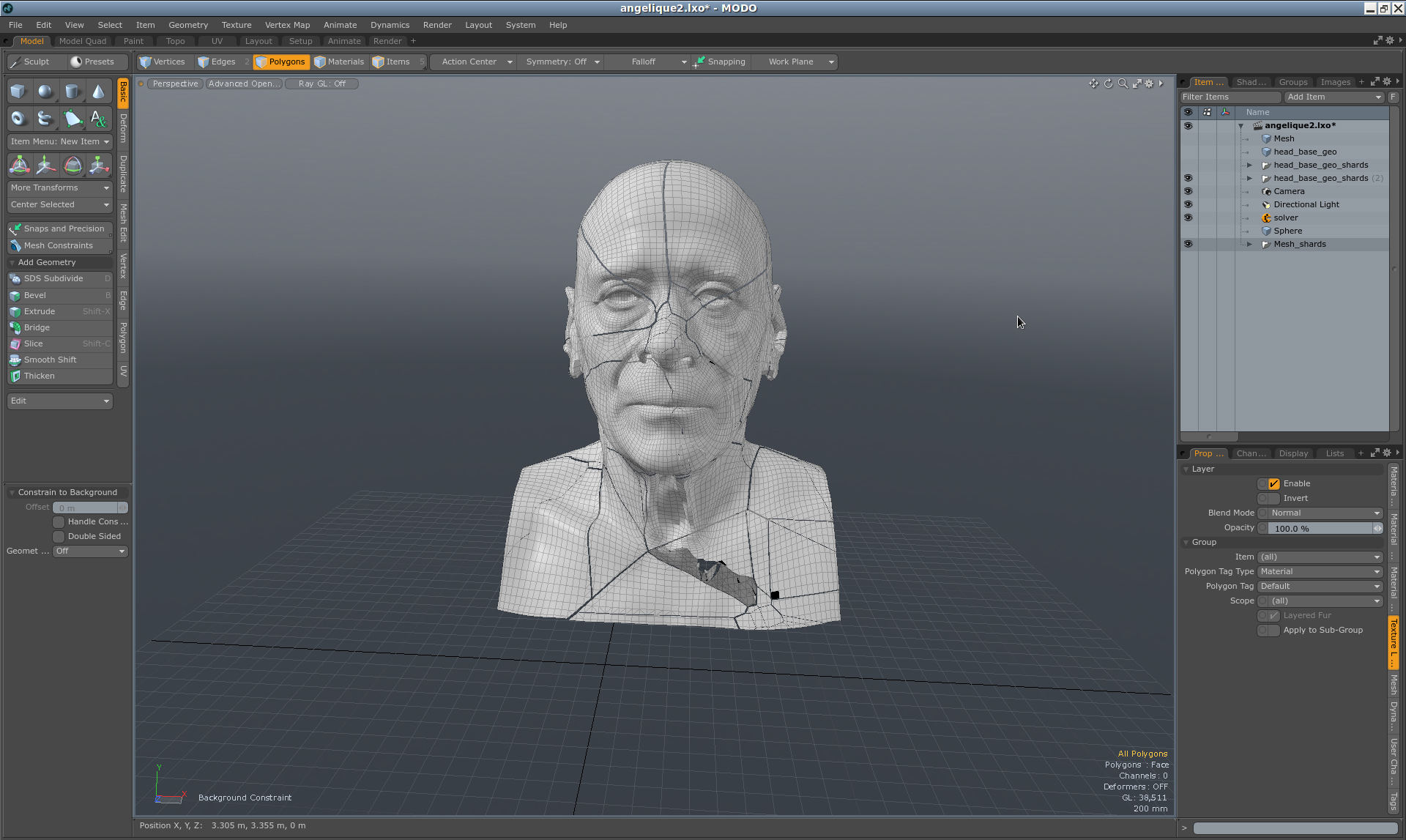Switch to the Deform tool tab
The image size is (1406, 840).
tap(123, 129)
